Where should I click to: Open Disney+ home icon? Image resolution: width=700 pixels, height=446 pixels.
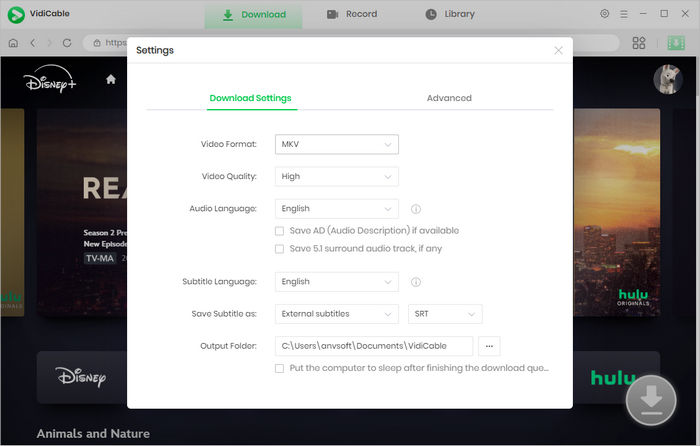[111, 79]
